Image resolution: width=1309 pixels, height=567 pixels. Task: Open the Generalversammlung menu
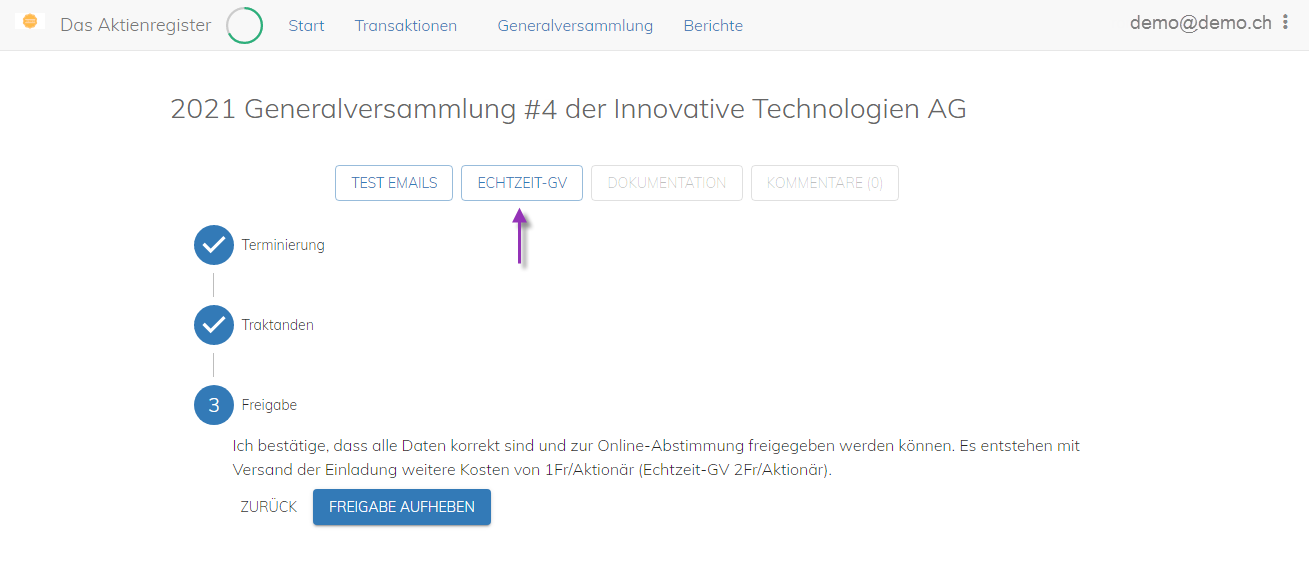[x=575, y=26]
